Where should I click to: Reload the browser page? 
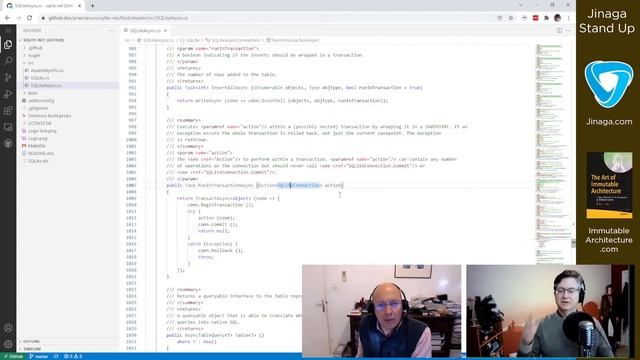click(x=29, y=18)
